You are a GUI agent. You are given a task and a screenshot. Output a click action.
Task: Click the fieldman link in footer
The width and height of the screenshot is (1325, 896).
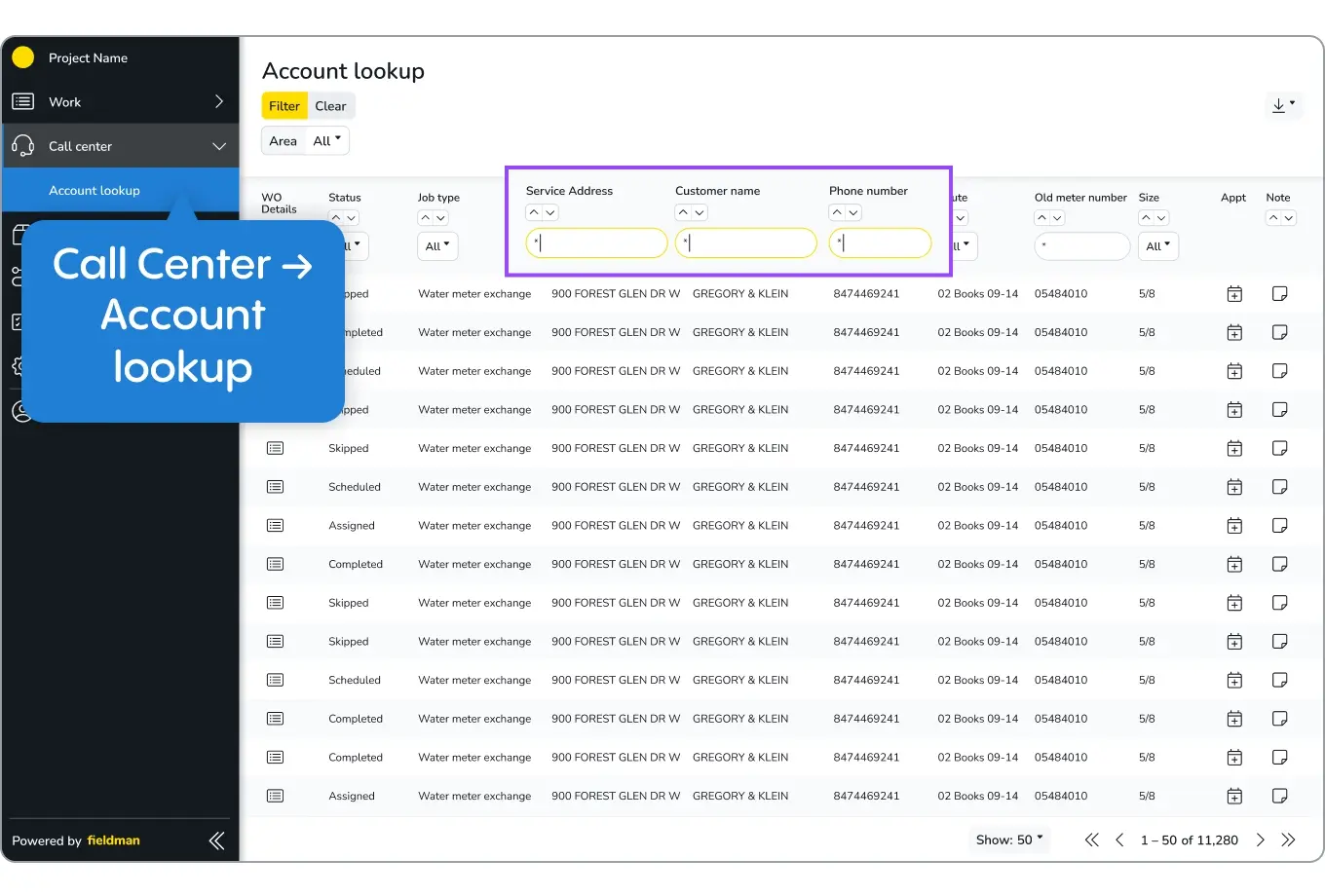pos(113,840)
